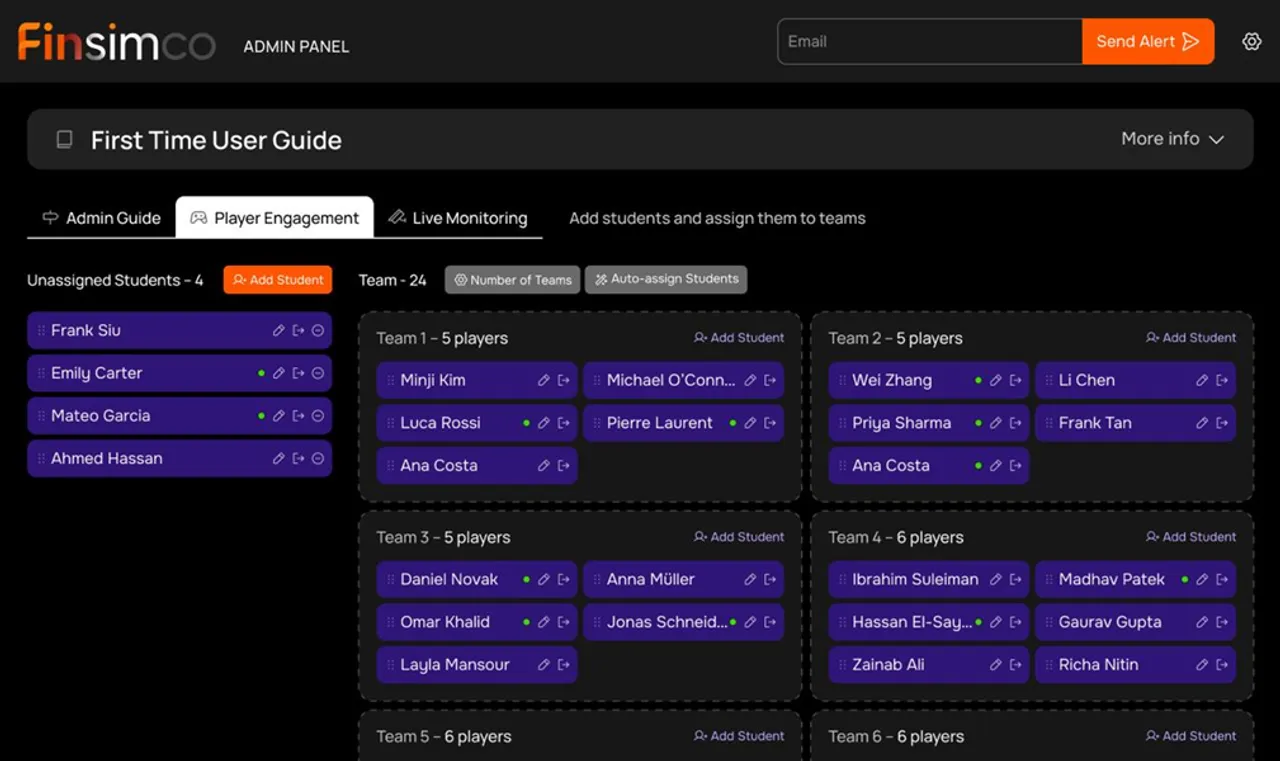Click the Omar Khalid name in Team 3
This screenshot has width=1280, height=761.
445,622
